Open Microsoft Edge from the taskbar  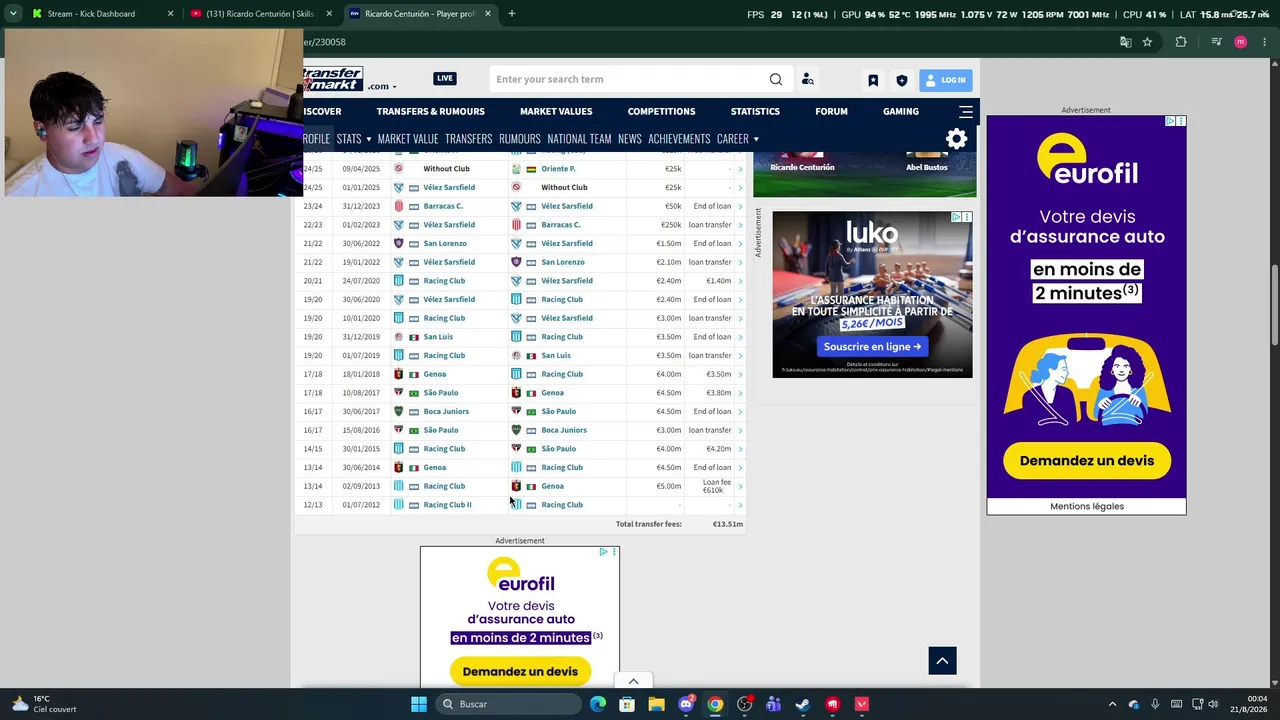(x=598, y=704)
